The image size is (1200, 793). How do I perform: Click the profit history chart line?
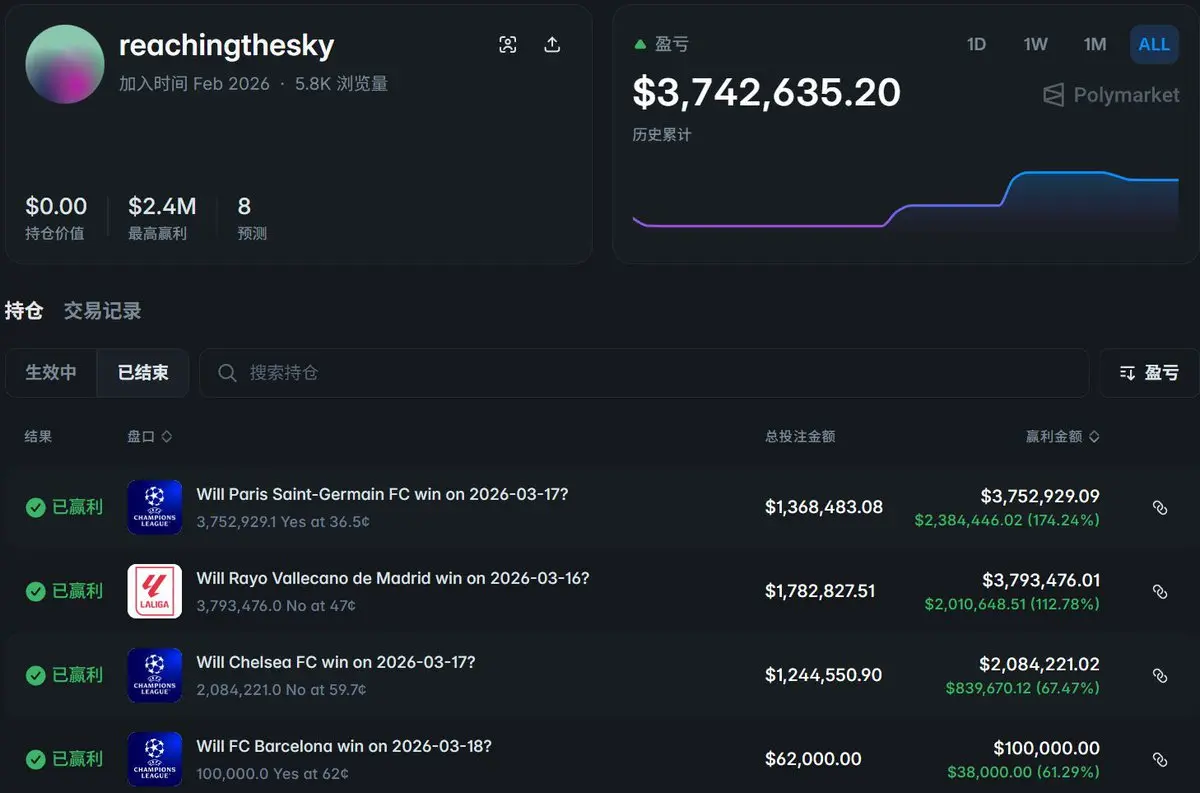coord(905,199)
